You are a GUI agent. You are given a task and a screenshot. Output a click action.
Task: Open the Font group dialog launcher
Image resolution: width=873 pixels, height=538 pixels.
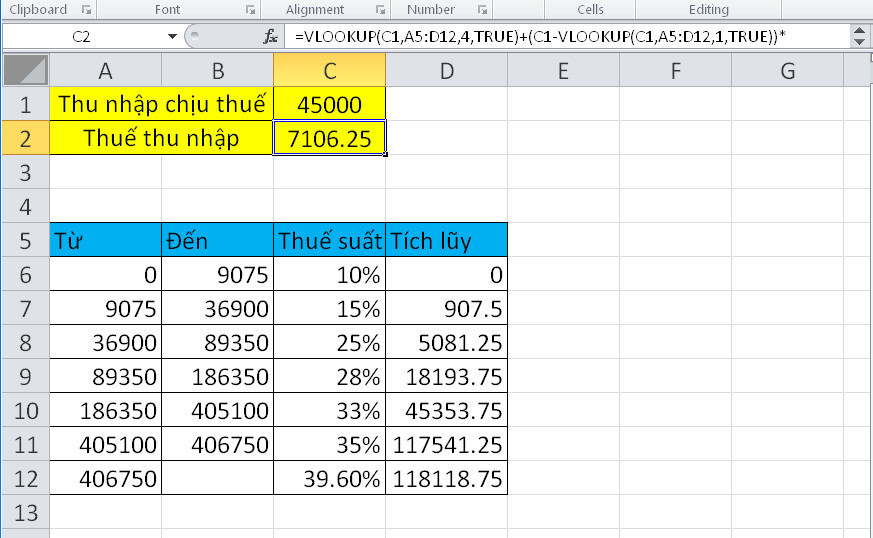click(x=251, y=9)
